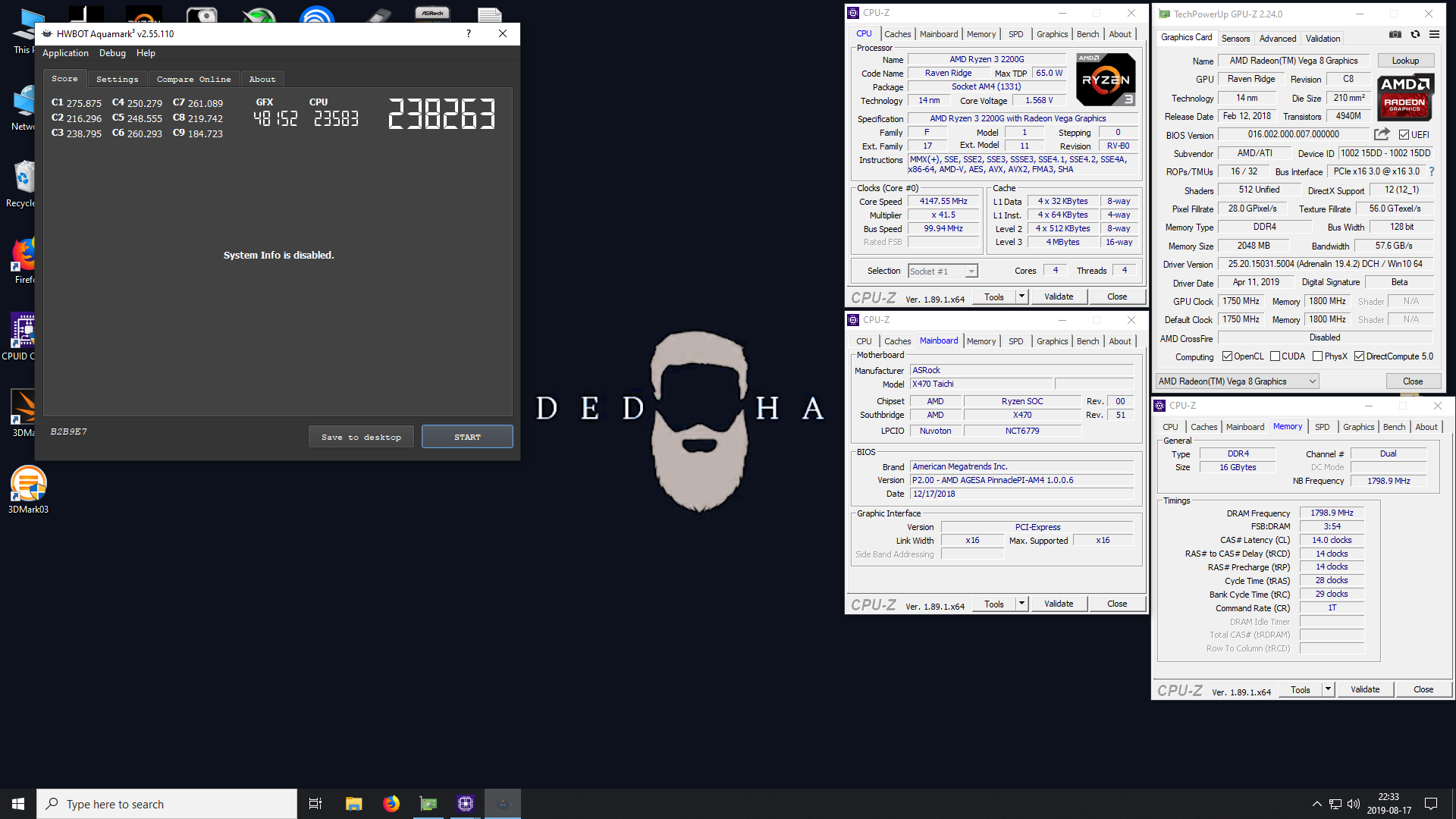Click the taskbar clock showing 22:33
Image resolution: width=1456 pixels, height=819 pixels.
(1389, 804)
